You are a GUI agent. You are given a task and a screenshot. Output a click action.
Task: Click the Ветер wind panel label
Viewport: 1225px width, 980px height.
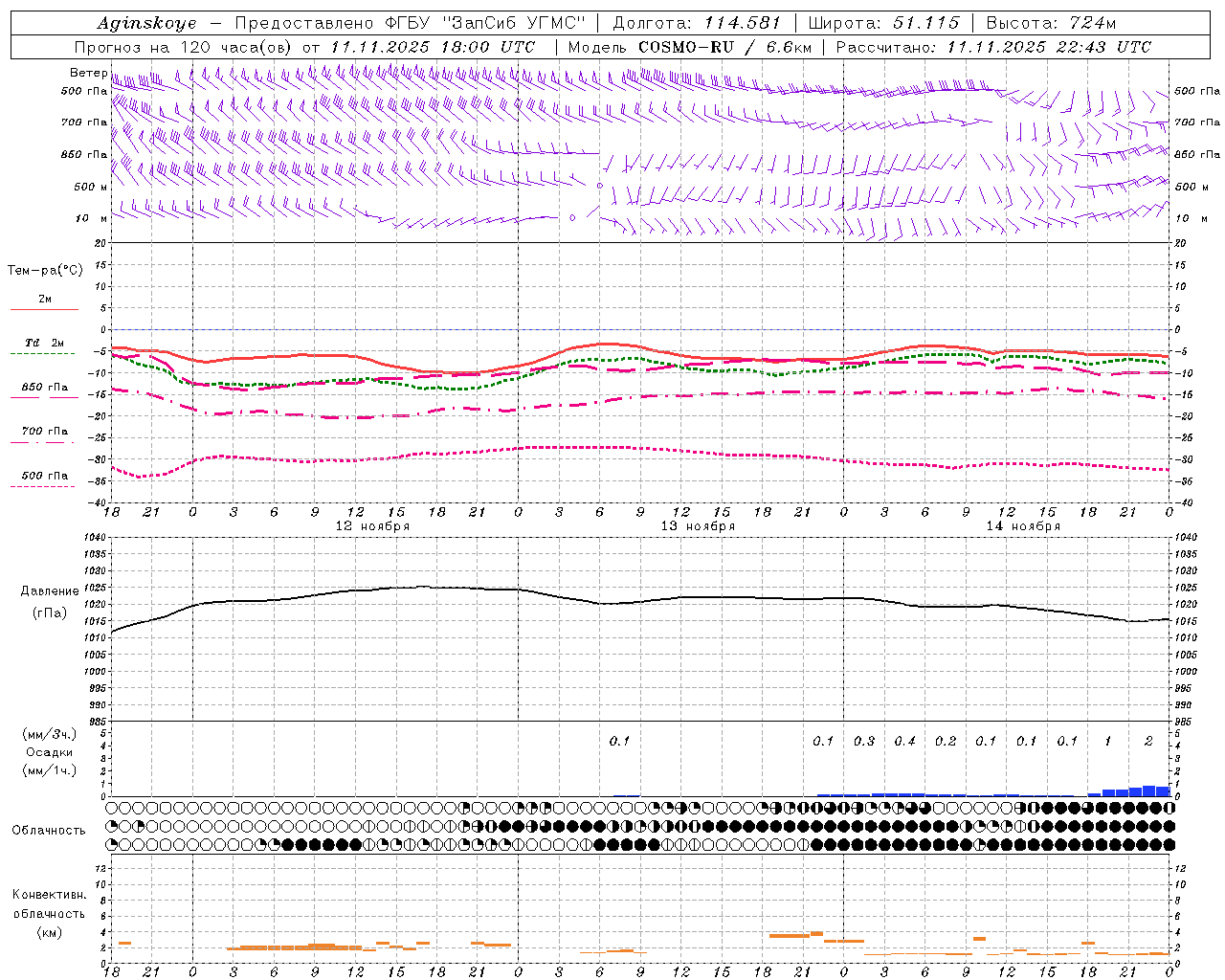point(88,73)
